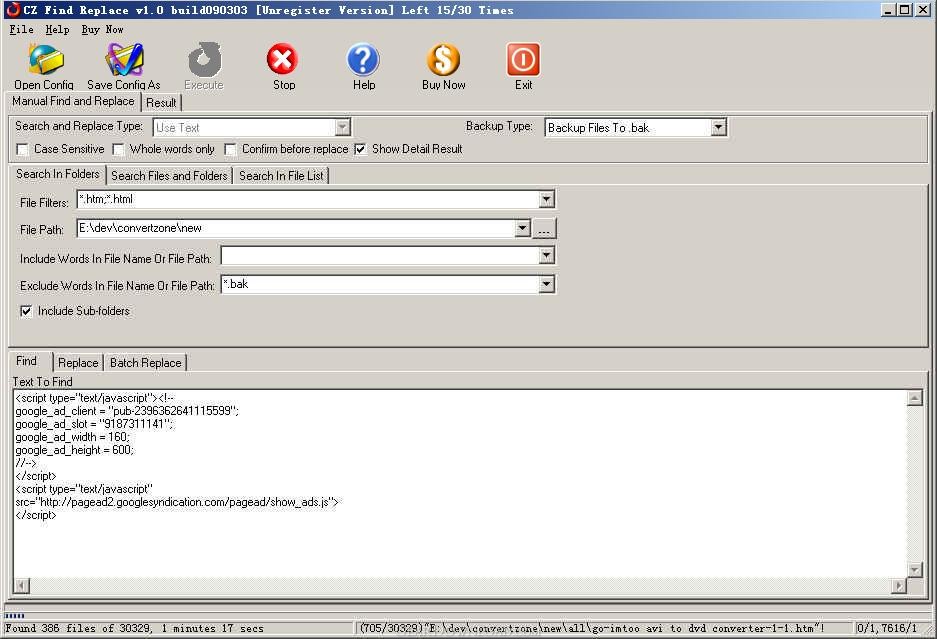Enable the Case Sensitive checkbox

click(23, 149)
